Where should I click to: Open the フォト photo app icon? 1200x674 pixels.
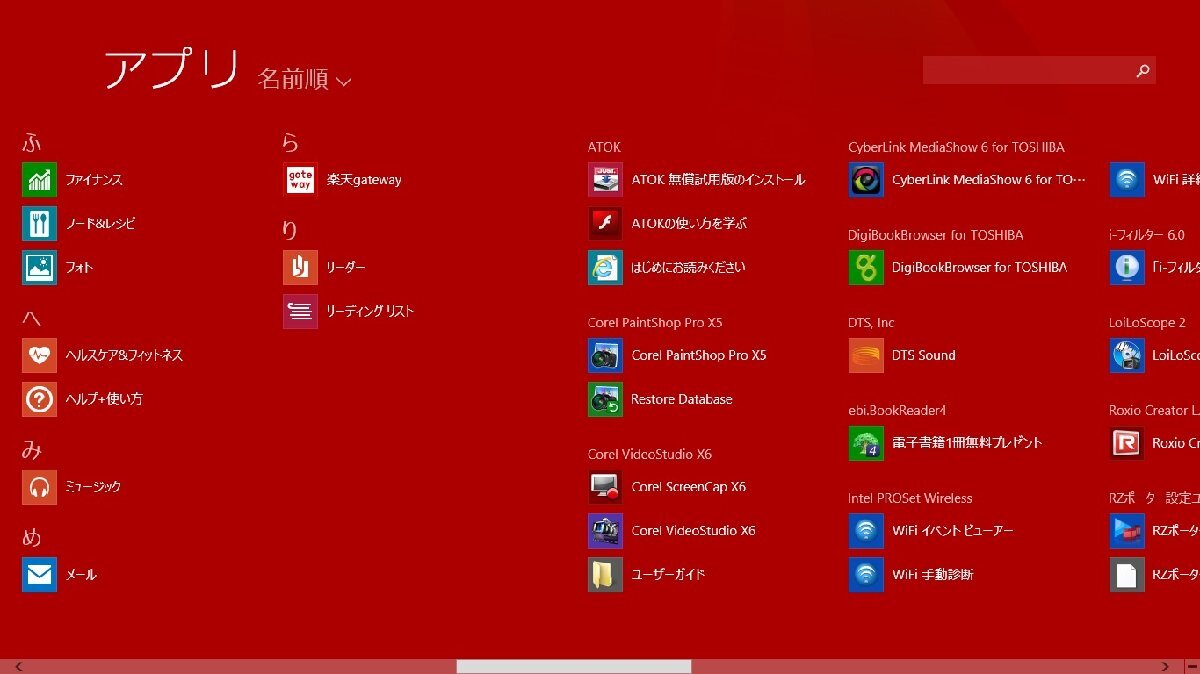tap(39, 268)
